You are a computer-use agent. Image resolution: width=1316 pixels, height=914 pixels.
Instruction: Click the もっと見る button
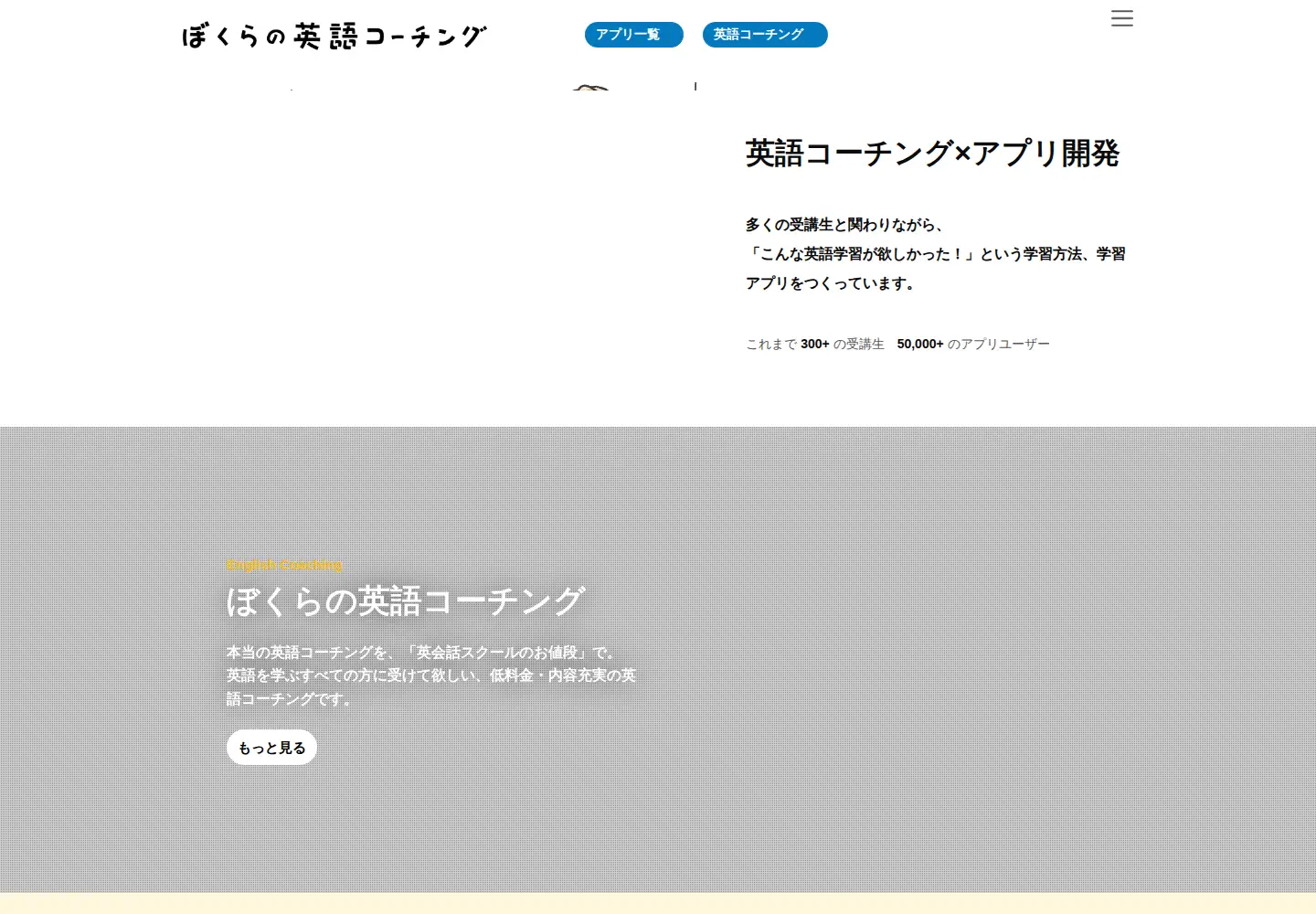(x=271, y=748)
